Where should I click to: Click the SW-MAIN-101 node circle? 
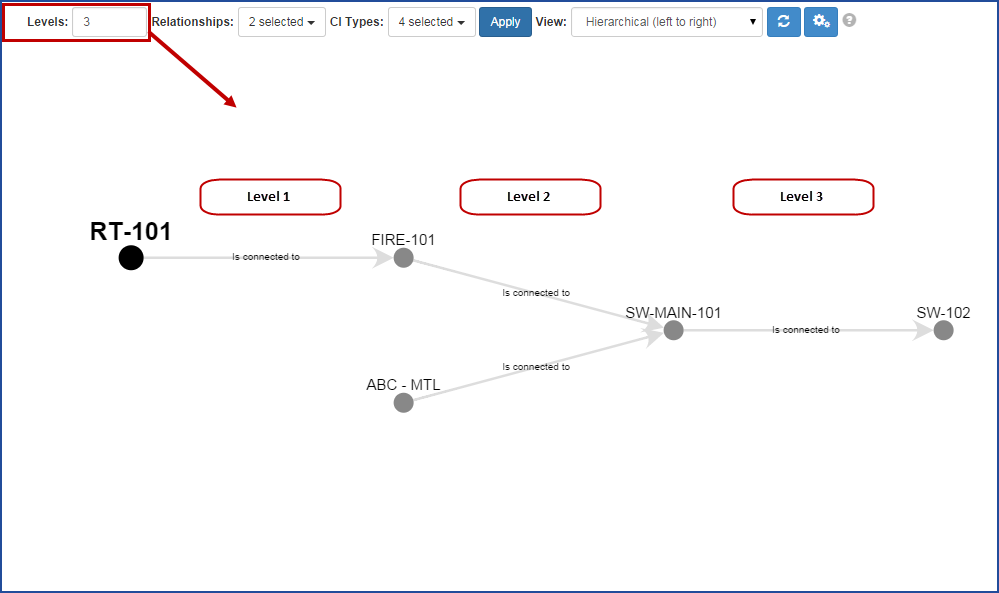[673, 330]
